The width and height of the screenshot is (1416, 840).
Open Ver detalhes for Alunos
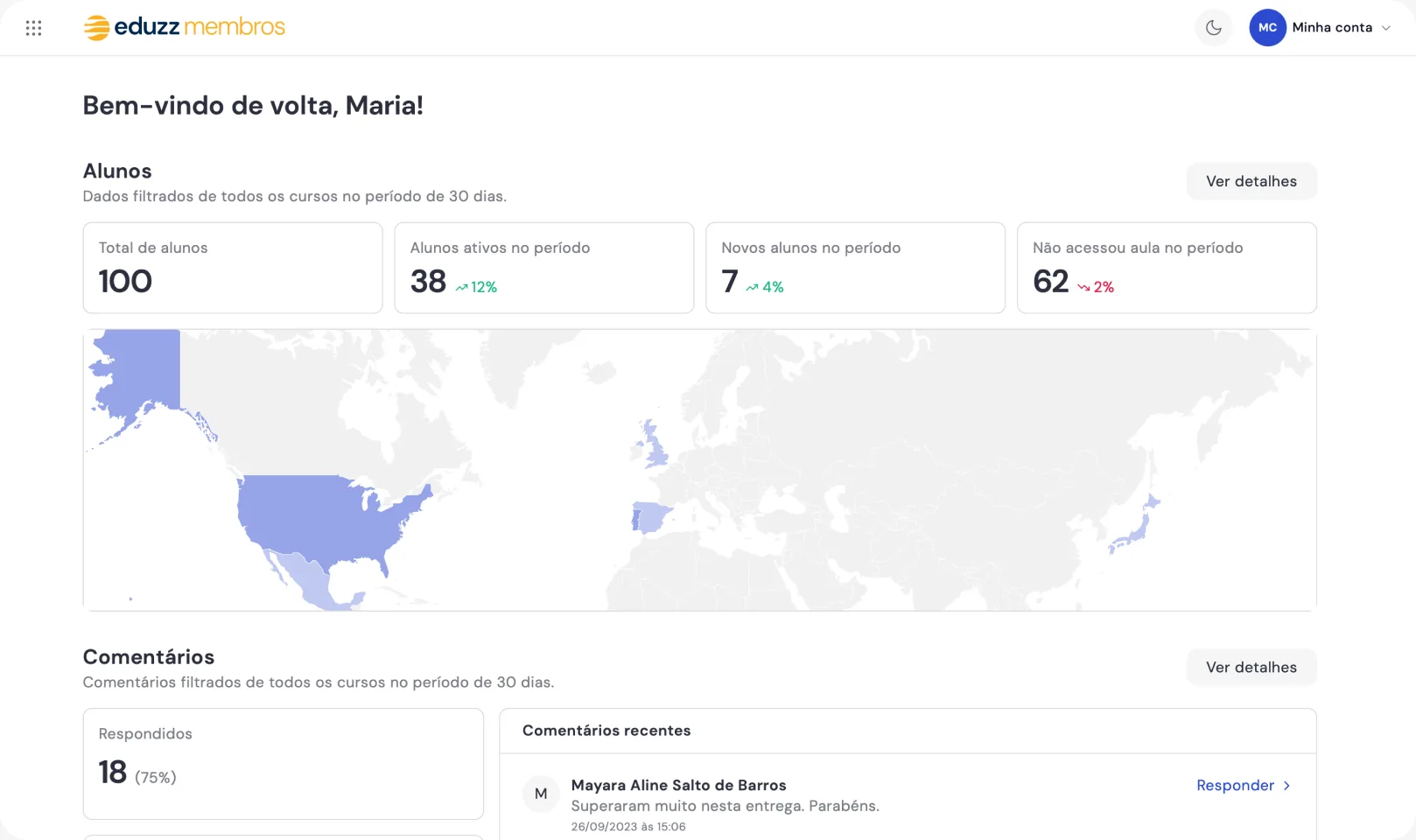1251,181
